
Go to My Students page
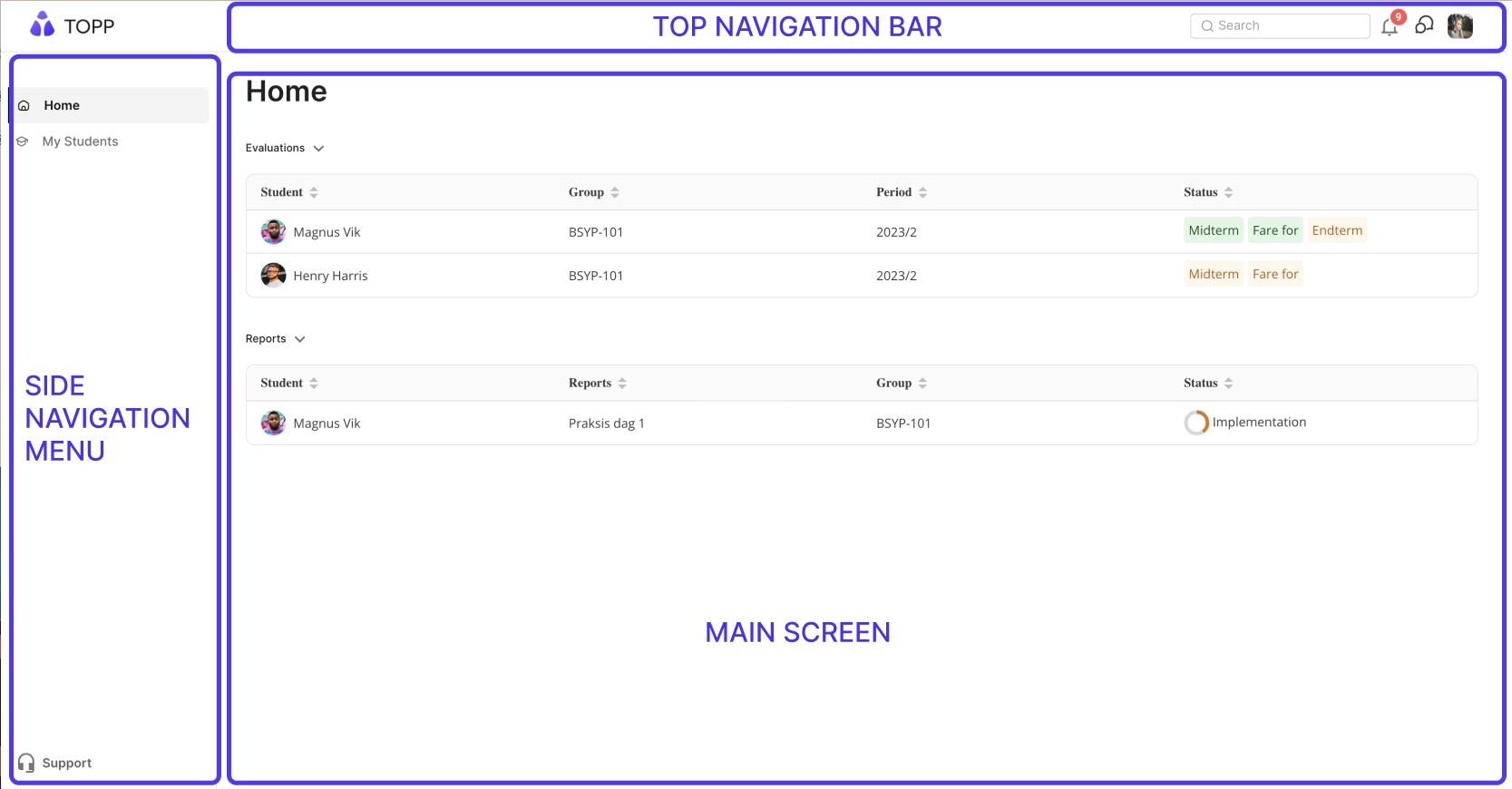coord(80,141)
